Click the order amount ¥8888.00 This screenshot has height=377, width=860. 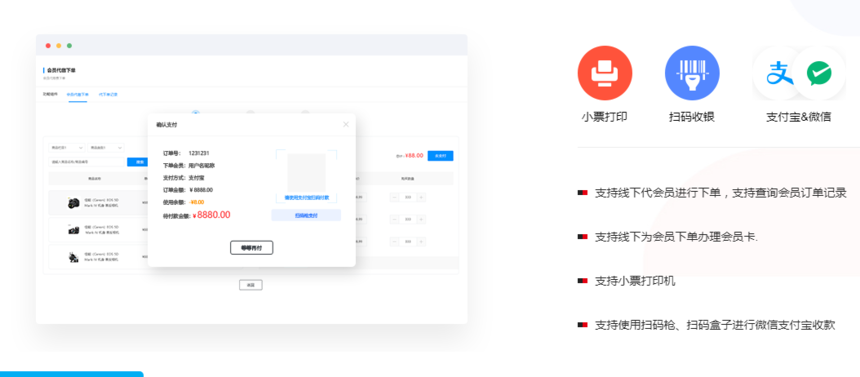201,190
